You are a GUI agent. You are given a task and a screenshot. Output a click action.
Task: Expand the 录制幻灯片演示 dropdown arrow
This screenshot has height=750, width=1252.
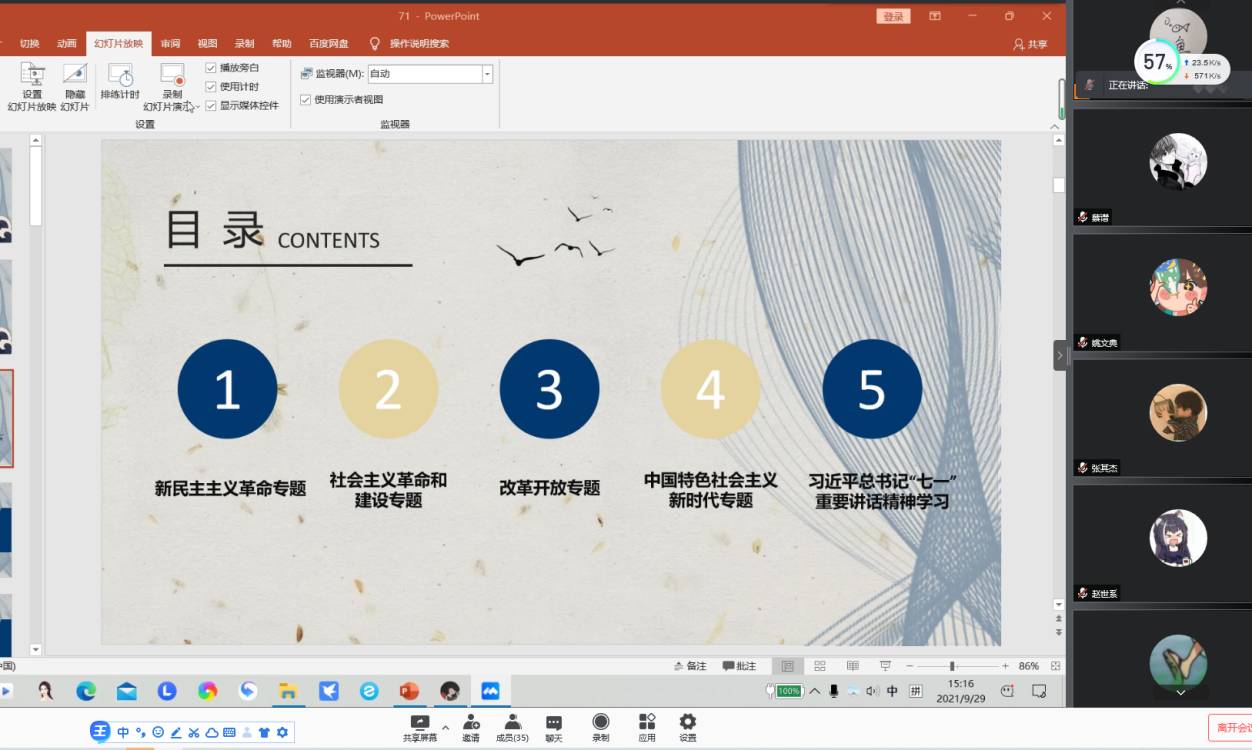(196, 107)
